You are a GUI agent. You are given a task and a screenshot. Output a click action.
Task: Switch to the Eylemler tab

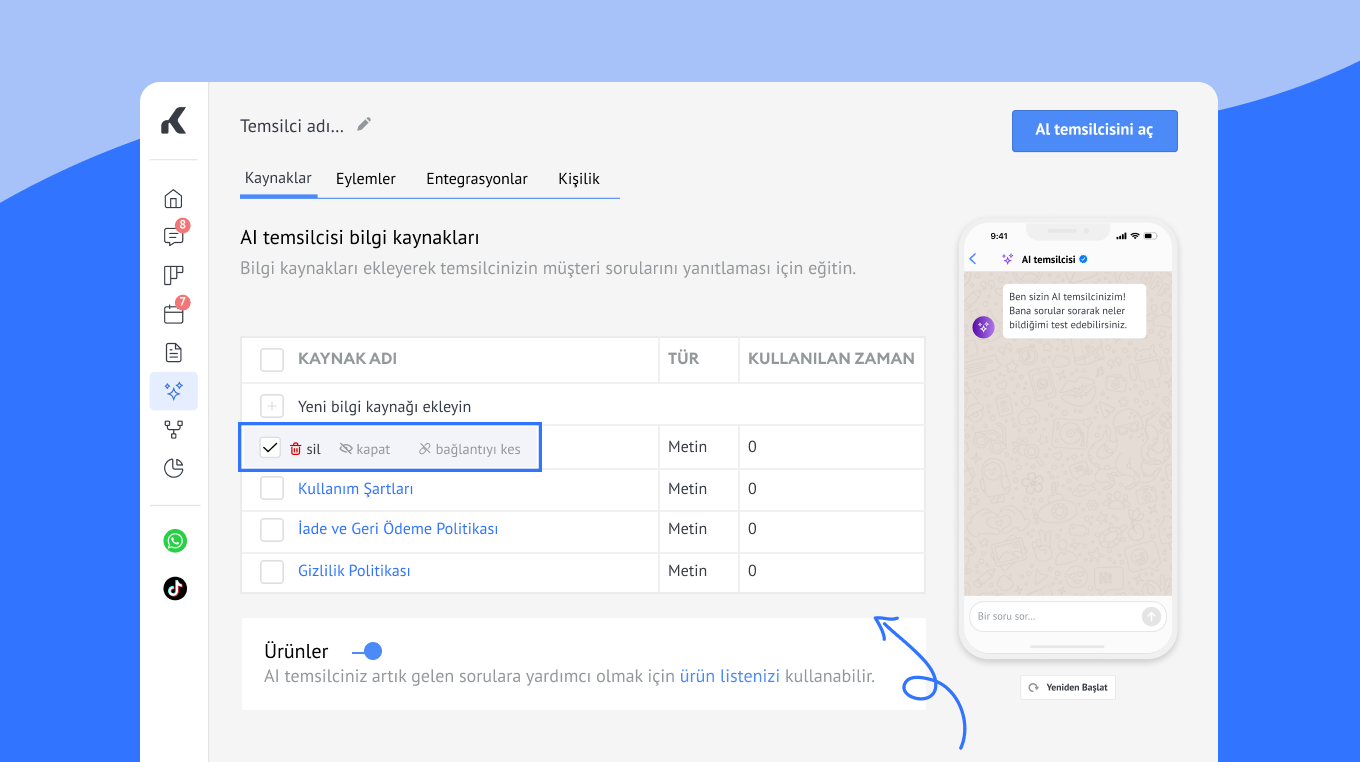[x=366, y=179]
